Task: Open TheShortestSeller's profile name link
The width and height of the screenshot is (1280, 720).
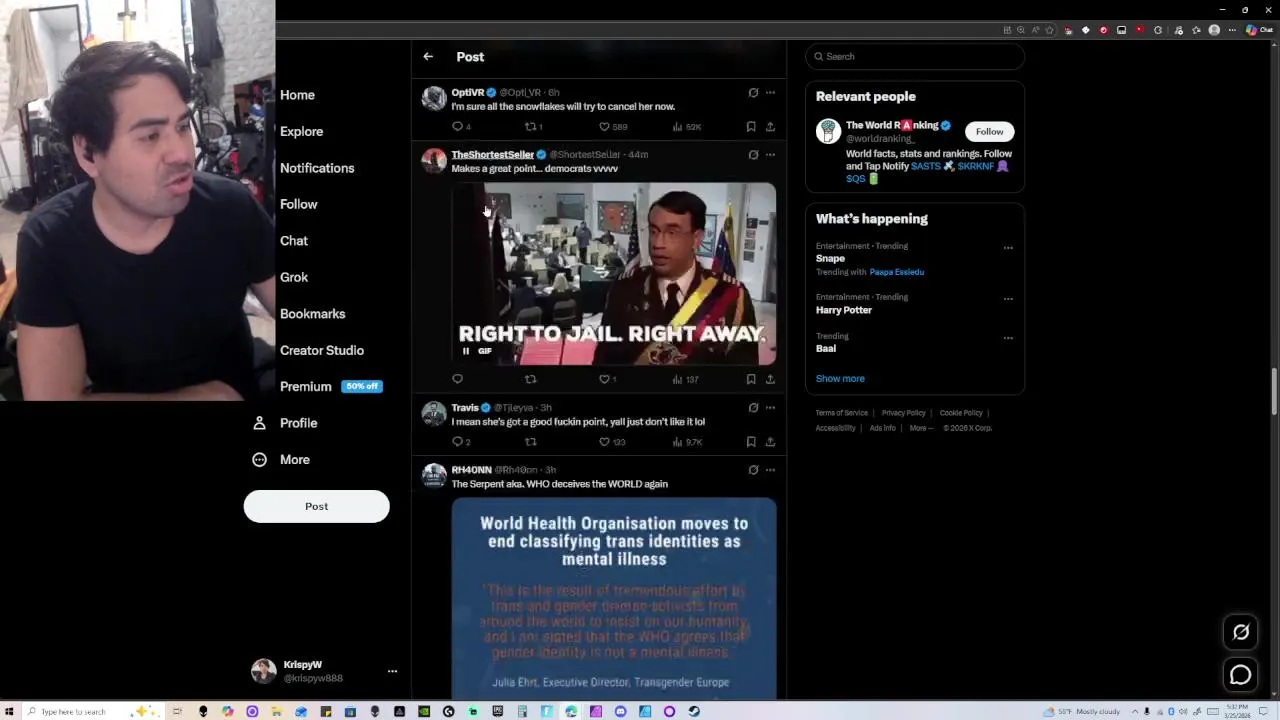Action: [x=492, y=155]
